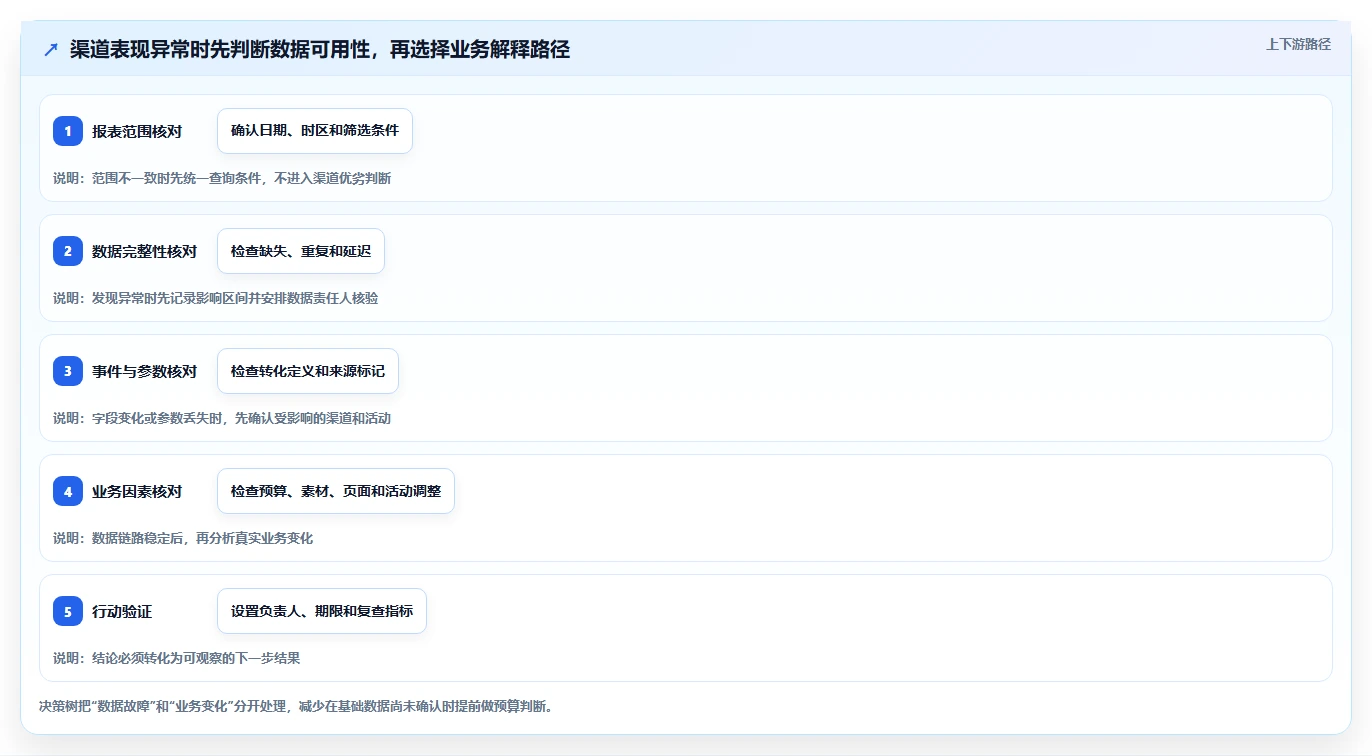The width and height of the screenshot is (1372, 756).
Task: Select step badge number 3
Action: 68,371
